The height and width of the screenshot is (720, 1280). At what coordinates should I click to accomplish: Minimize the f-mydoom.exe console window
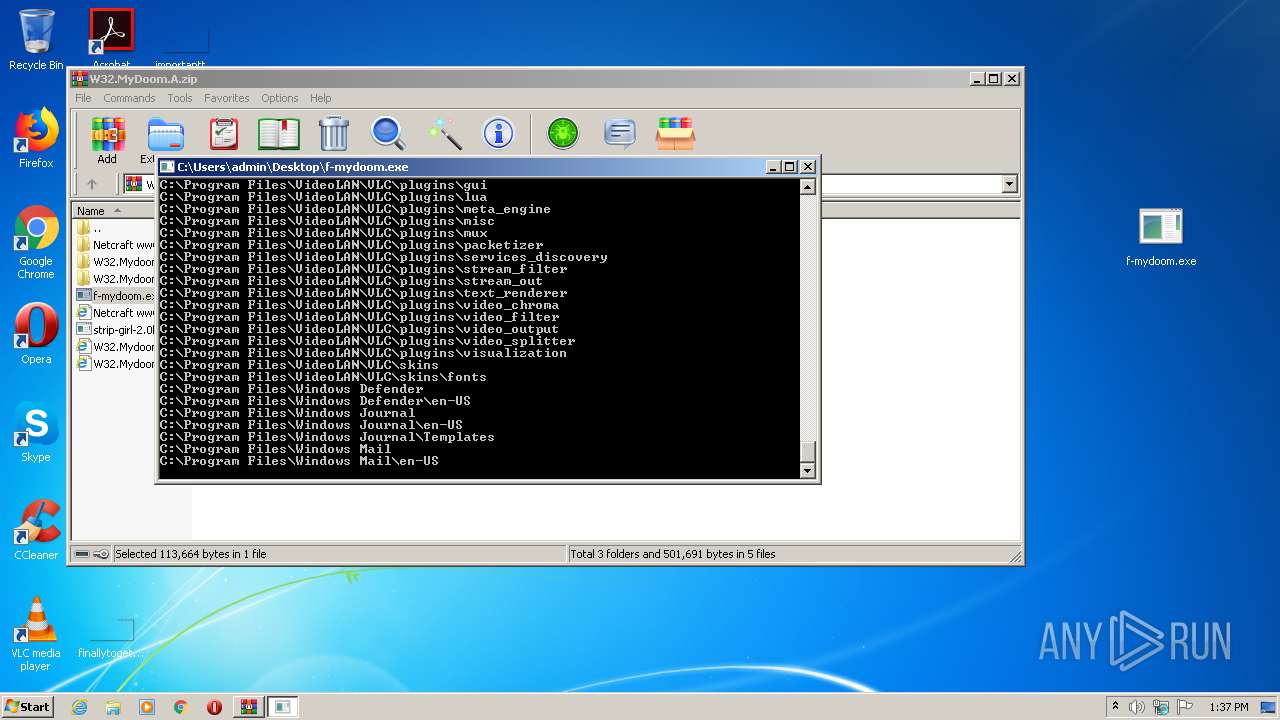774,167
